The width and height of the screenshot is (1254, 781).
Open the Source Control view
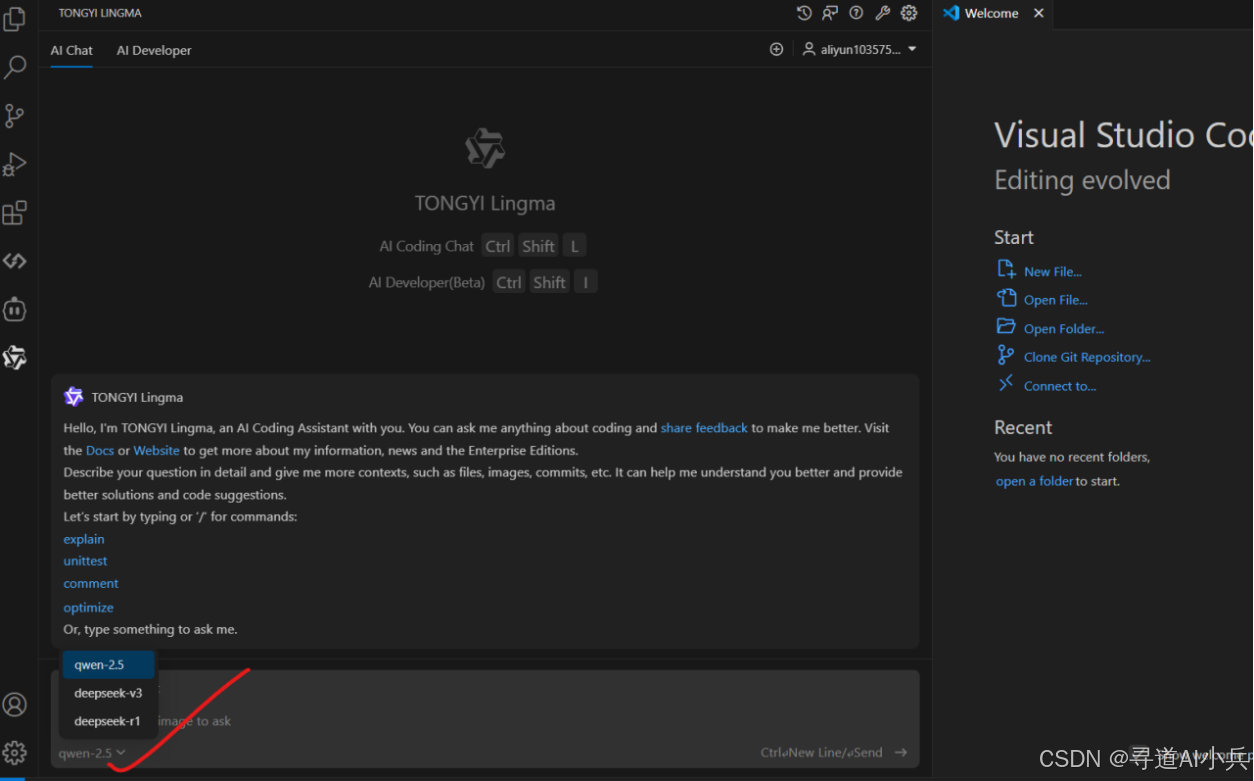(x=14, y=116)
